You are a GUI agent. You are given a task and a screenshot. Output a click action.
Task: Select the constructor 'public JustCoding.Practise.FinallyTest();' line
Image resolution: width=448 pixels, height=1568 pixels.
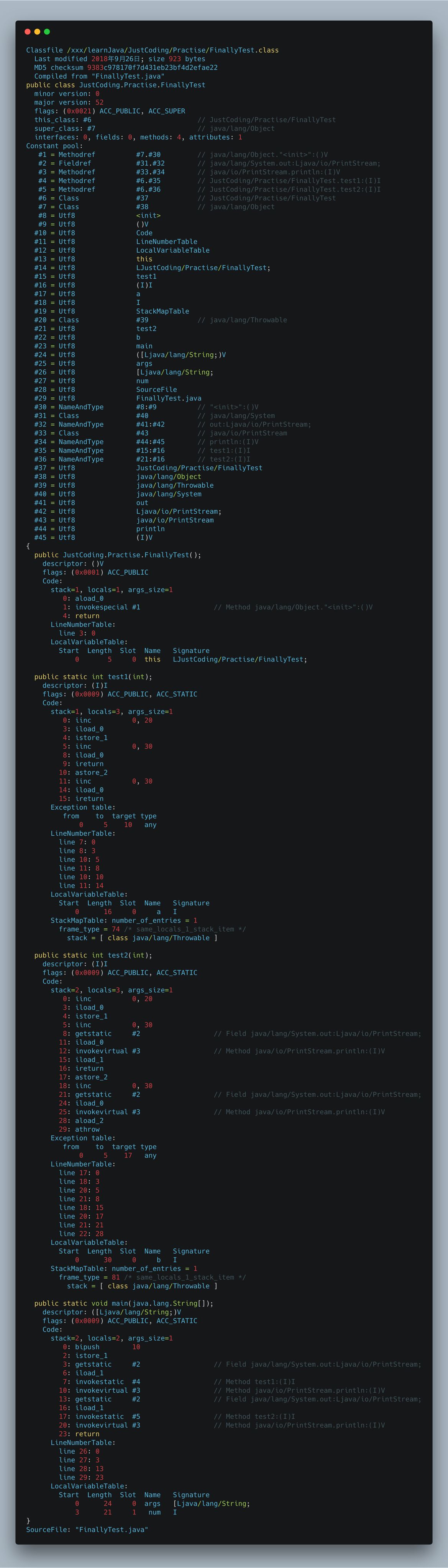pos(118,555)
